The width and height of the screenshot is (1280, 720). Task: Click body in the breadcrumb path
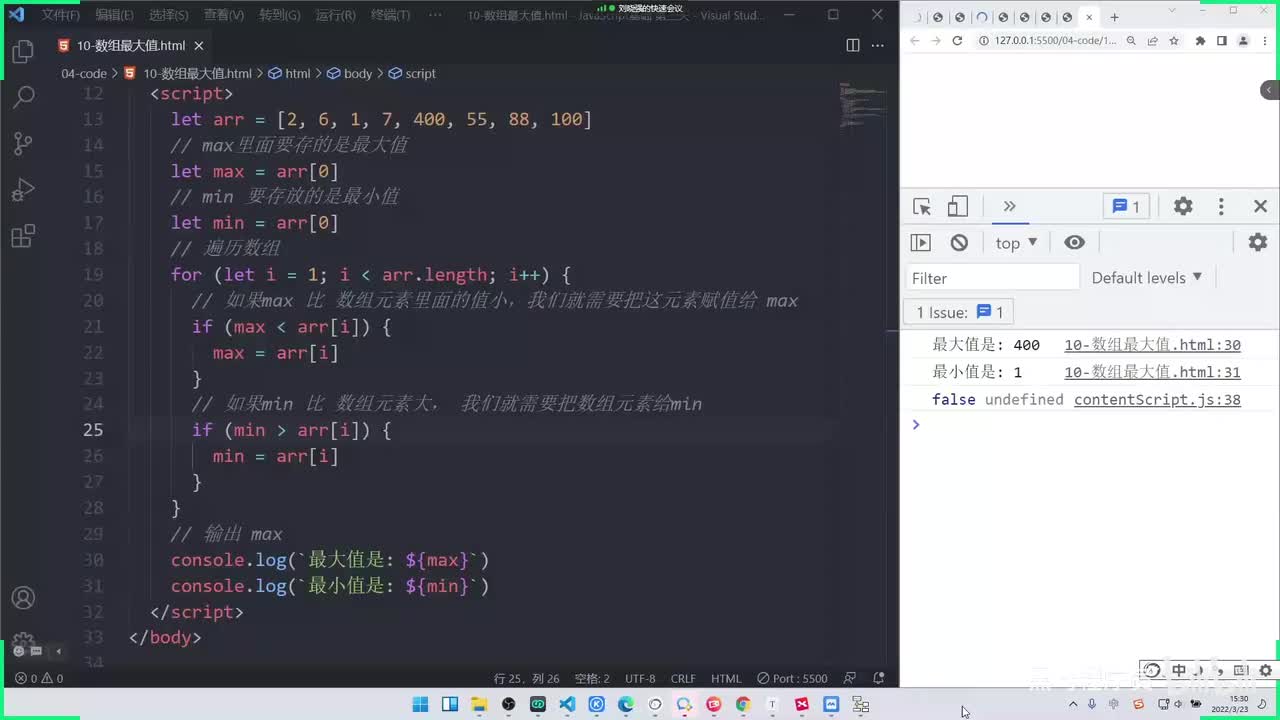tap(350, 73)
